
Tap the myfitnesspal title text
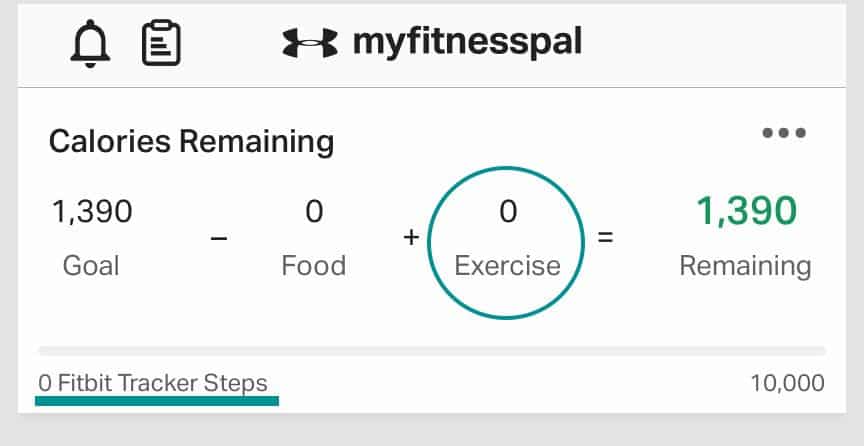[x=467, y=42]
